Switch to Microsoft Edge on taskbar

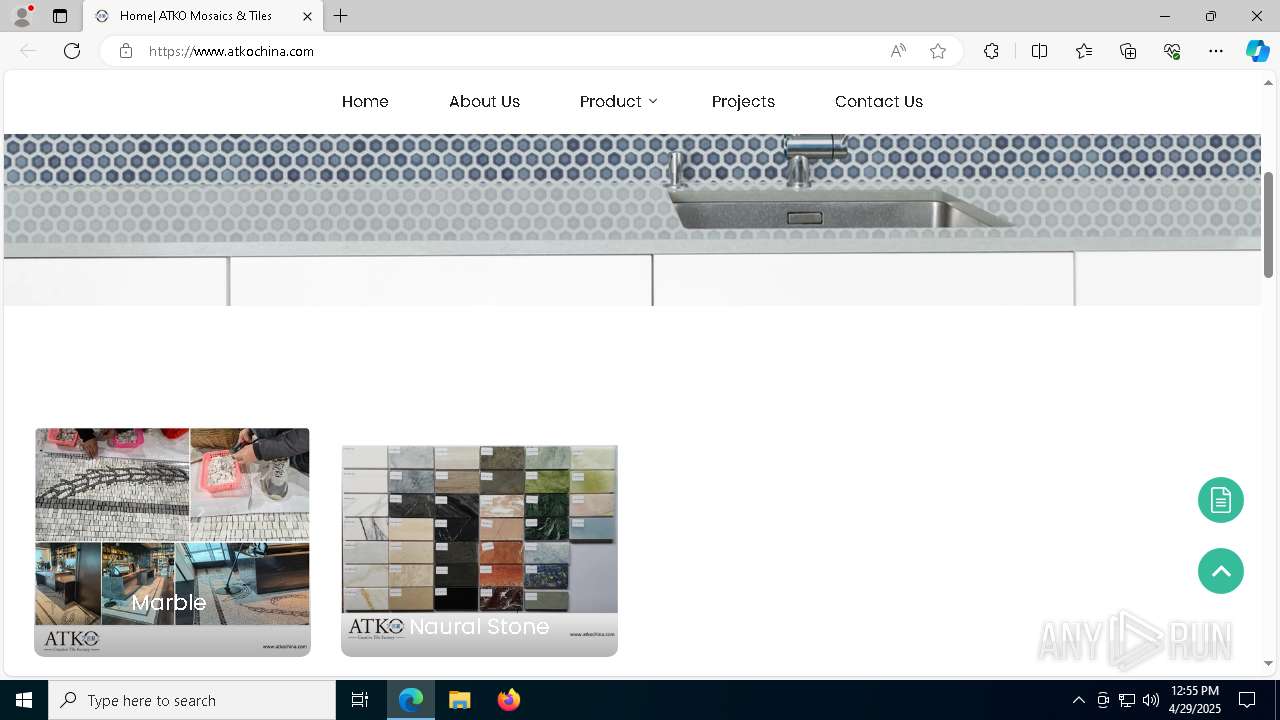click(x=411, y=700)
